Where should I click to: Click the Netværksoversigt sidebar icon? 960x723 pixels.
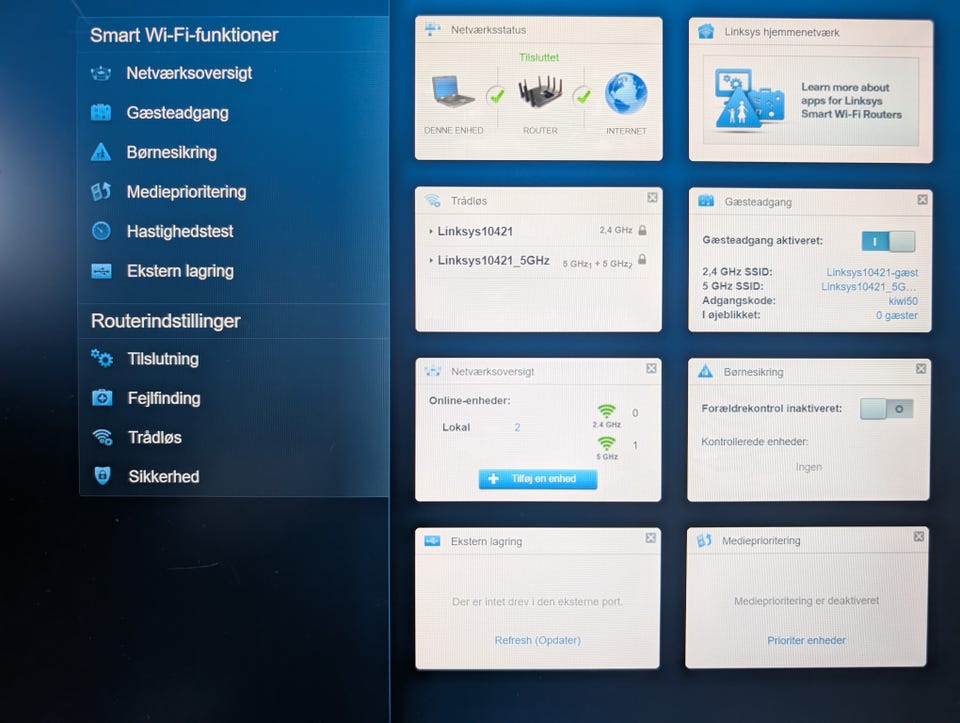pos(101,73)
